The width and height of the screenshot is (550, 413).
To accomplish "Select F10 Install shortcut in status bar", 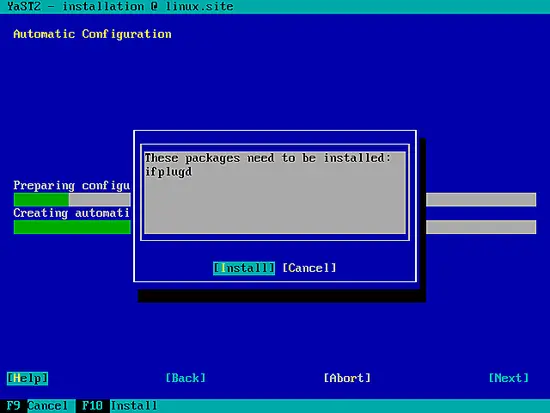I will click(120, 406).
